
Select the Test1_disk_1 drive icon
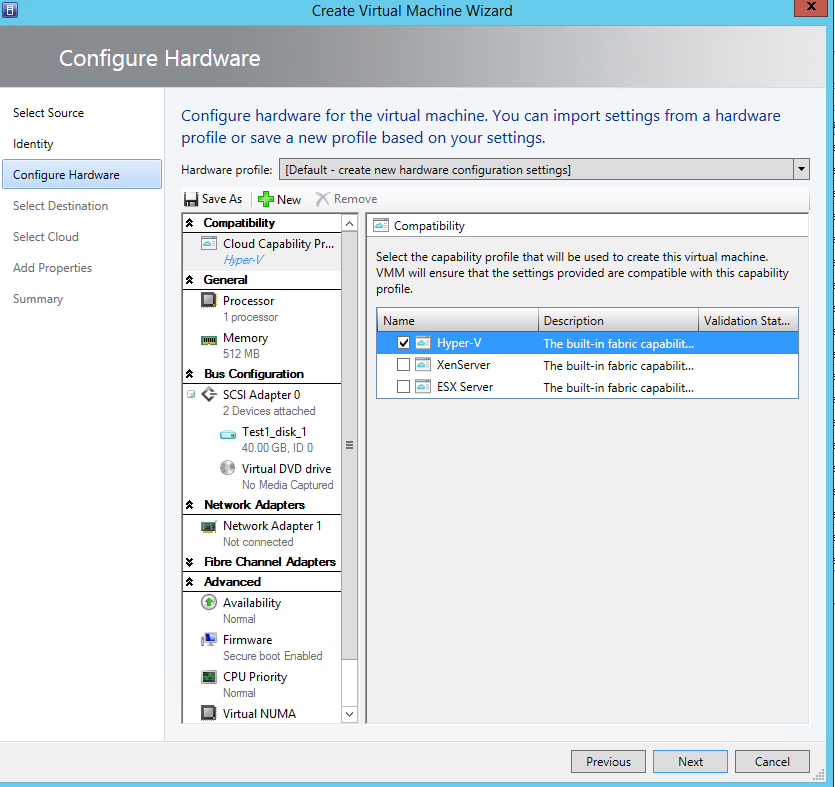[x=228, y=435]
